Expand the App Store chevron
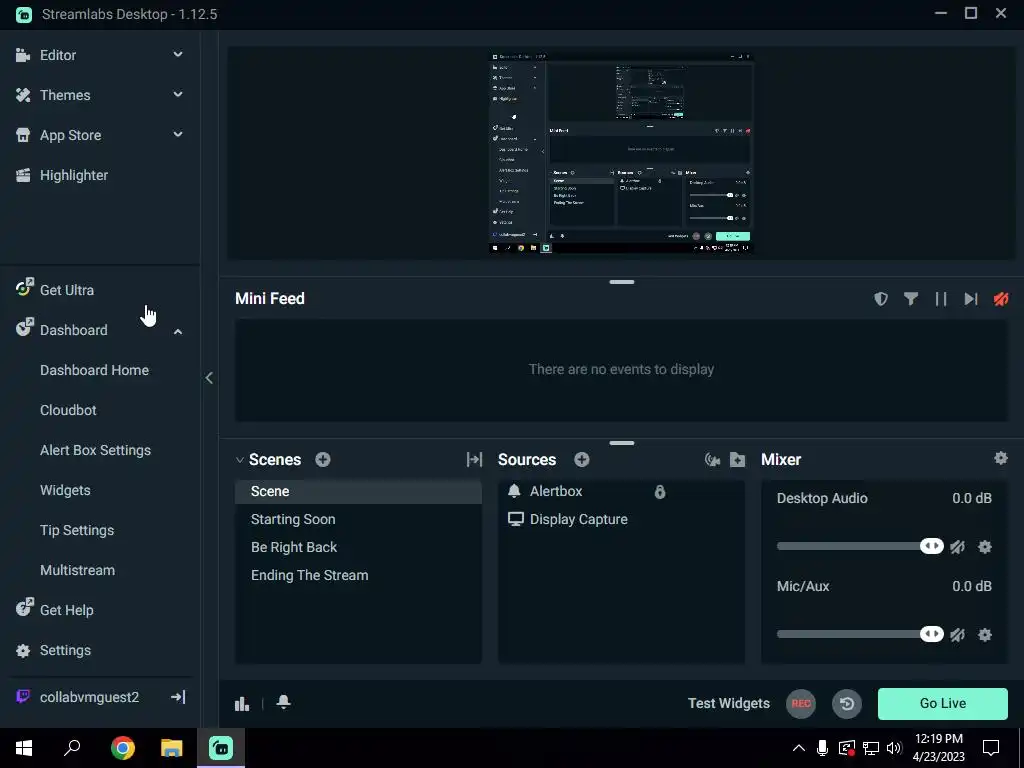1024x768 pixels. coord(178,135)
